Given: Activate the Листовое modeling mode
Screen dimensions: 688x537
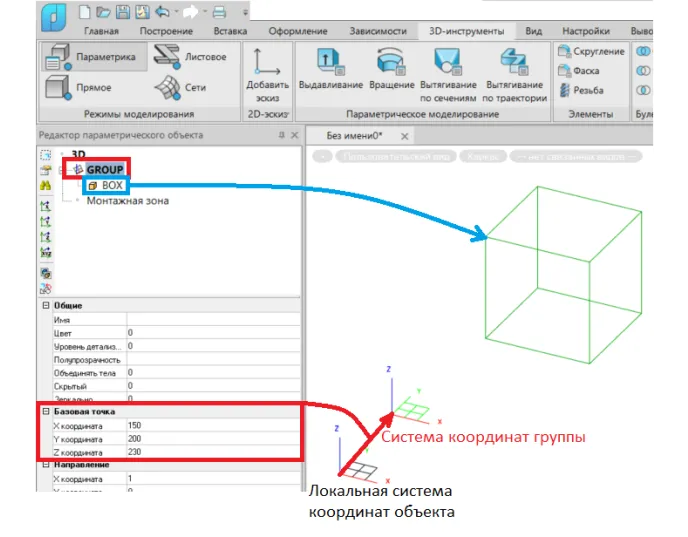Looking at the screenshot, I should 190,57.
